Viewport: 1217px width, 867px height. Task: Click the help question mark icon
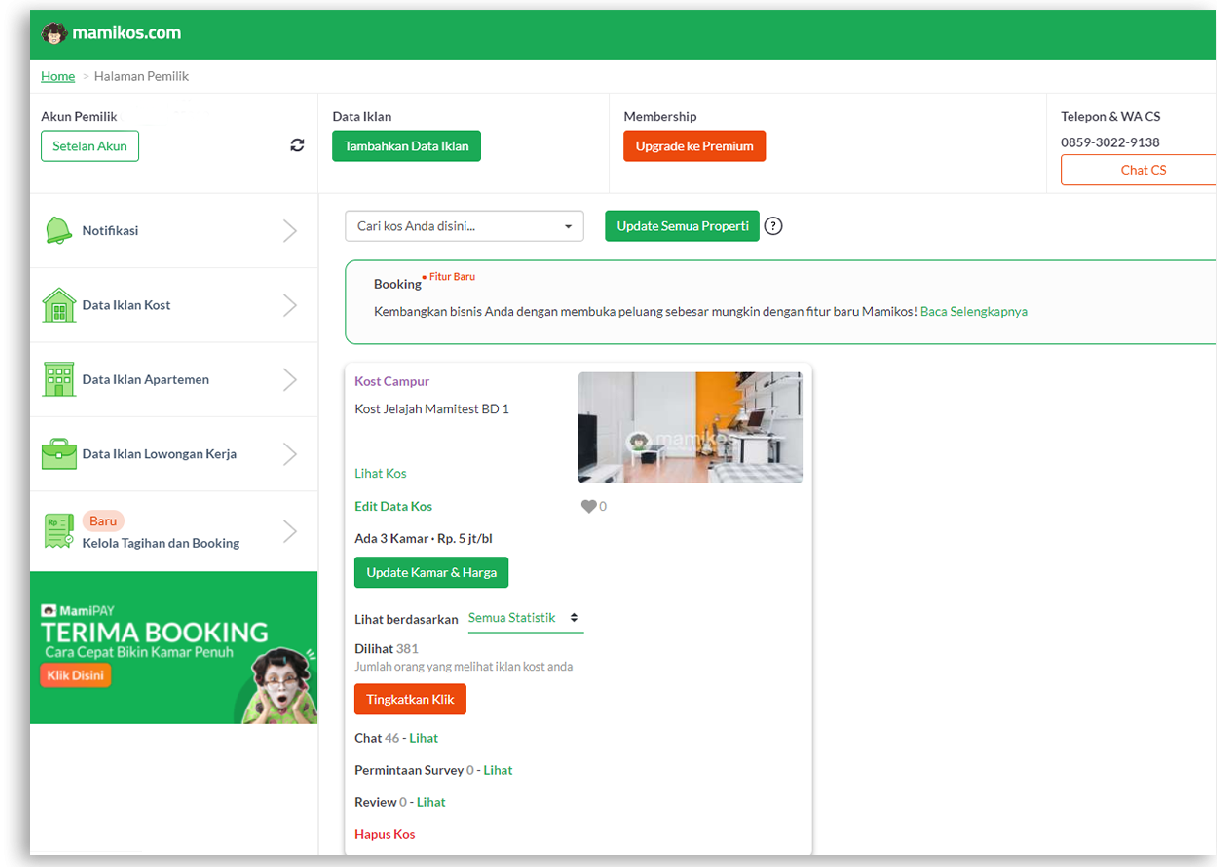click(x=773, y=226)
